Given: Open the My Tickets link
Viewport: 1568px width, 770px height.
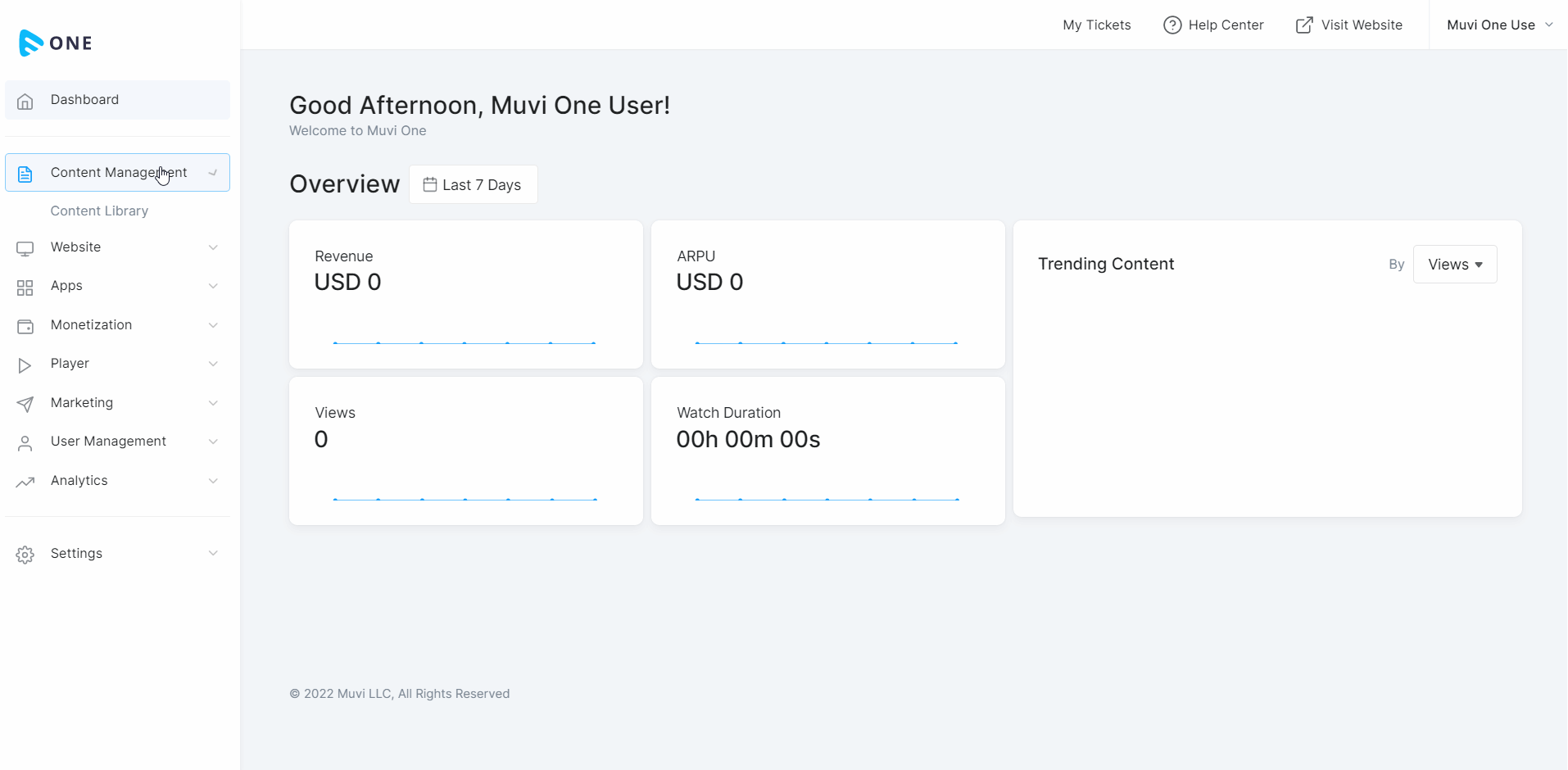Looking at the screenshot, I should [1097, 25].
